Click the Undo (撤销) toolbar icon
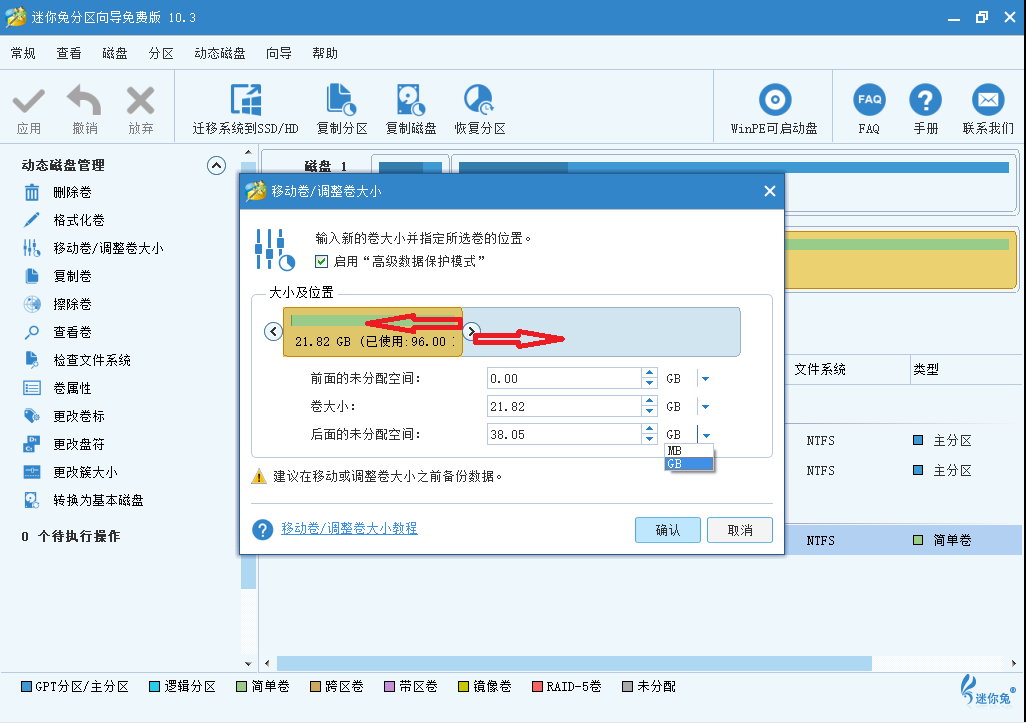This screenshot has width=1026, height=724. pyautogui.click(x=84, y=109)
